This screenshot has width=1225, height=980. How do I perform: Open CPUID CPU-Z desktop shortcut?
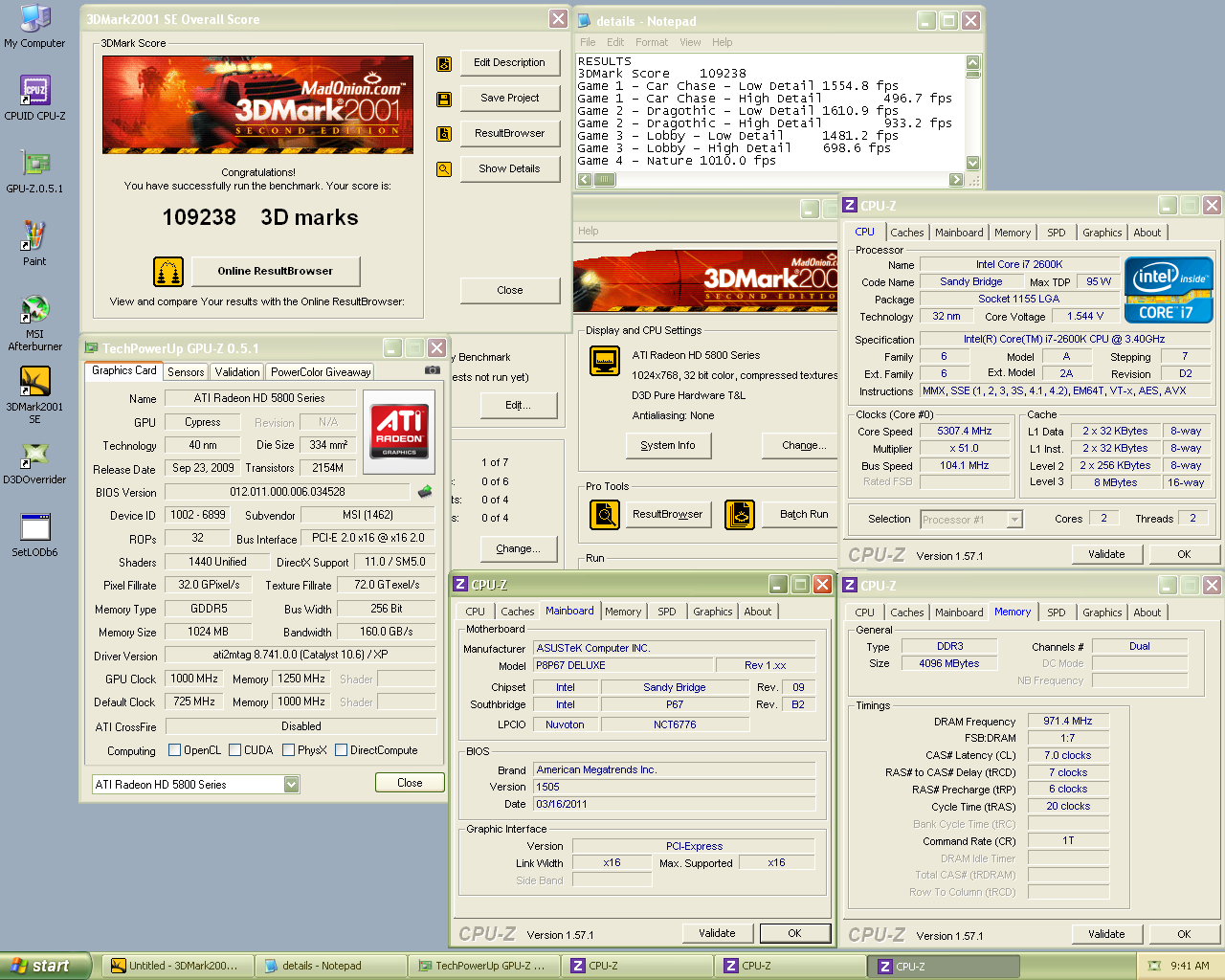(35, 99)
